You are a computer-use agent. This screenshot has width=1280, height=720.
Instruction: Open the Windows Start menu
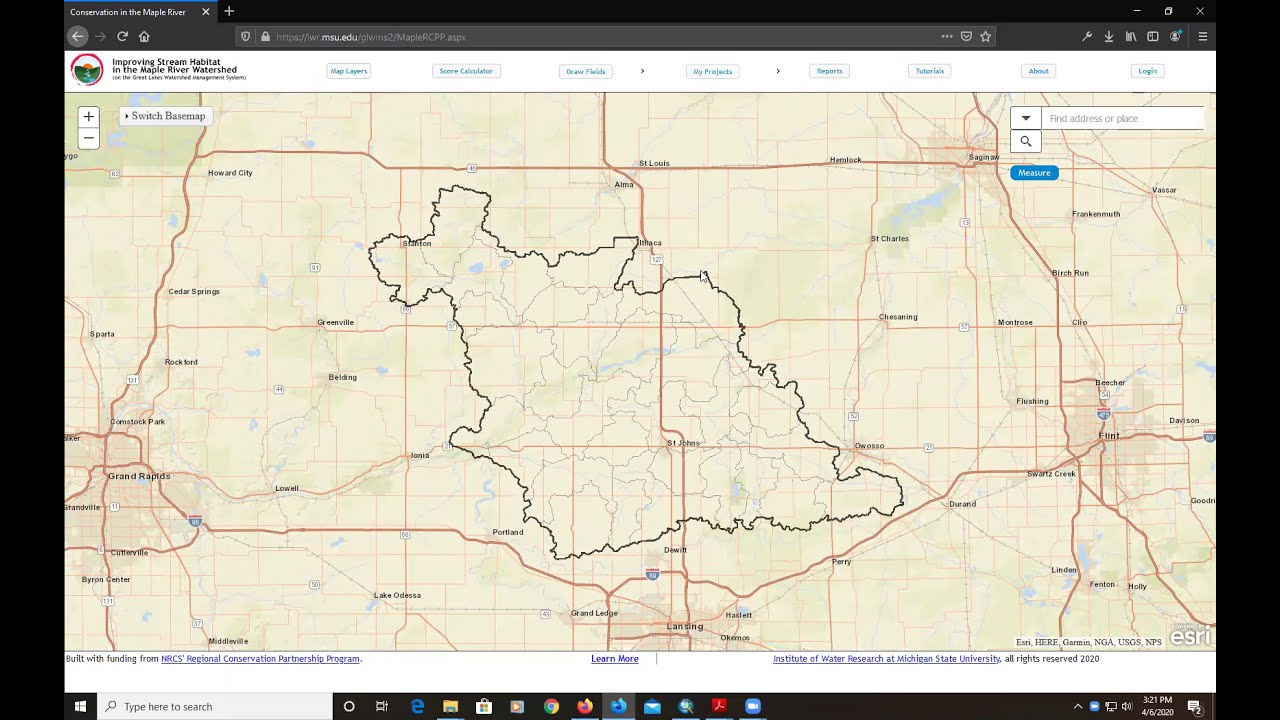coord(80,706)
